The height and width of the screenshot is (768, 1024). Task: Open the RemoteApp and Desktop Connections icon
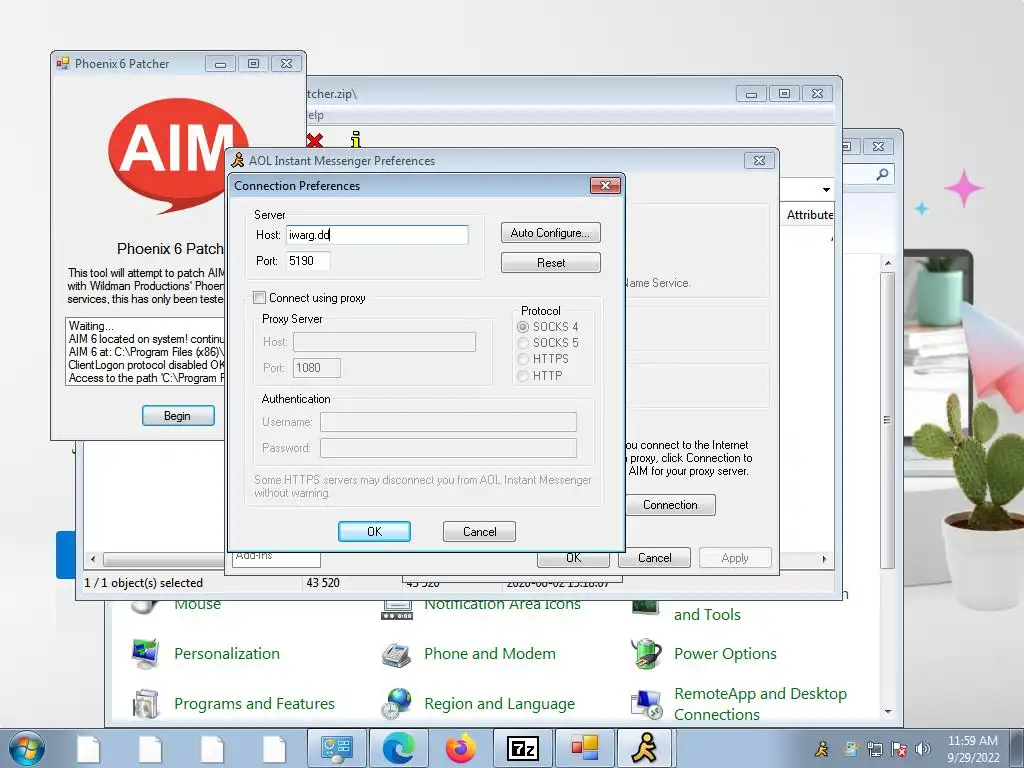click(x=646, y=704)
